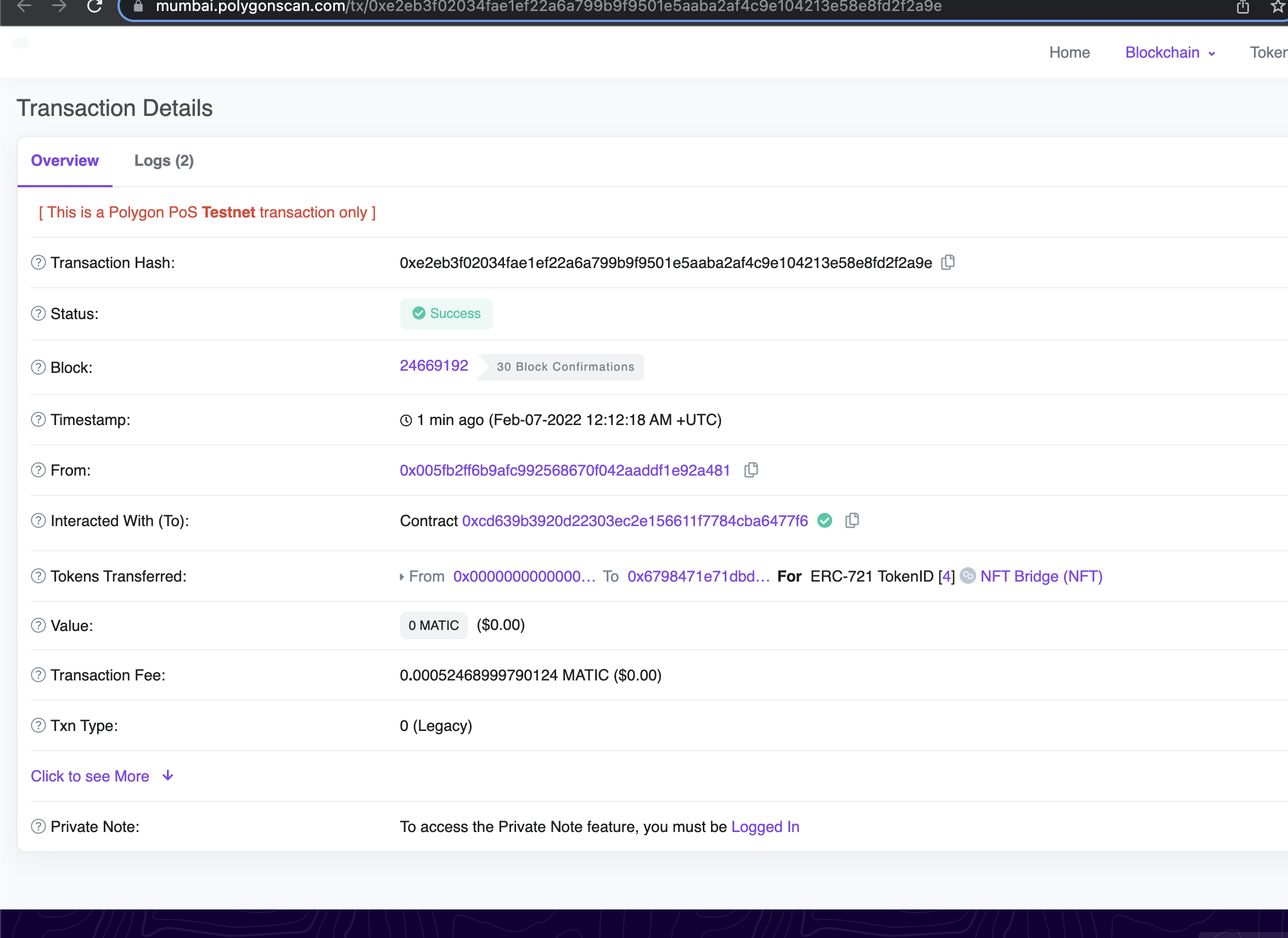The image size is (1288, 938).
Task: Click help icon beside Block
Action: (38, 367)
